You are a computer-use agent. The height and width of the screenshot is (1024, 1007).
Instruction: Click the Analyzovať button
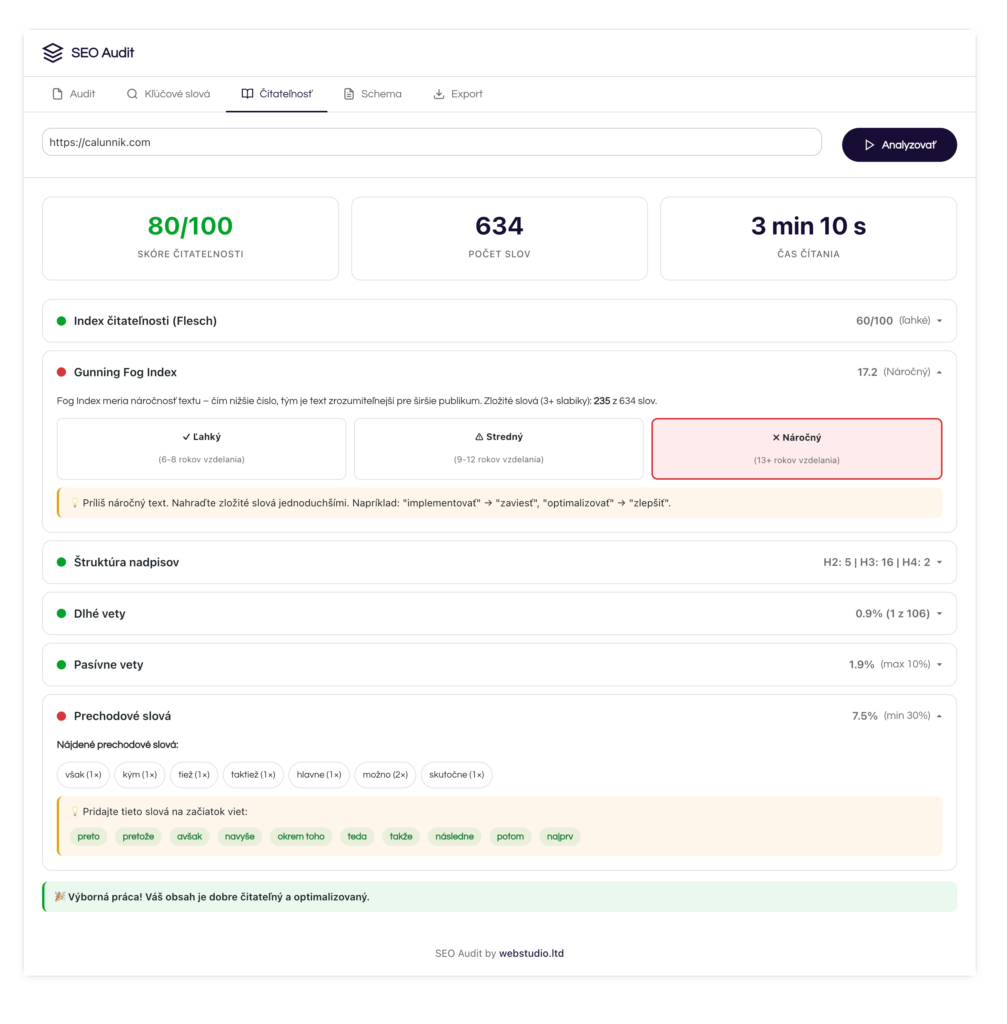[x=899, y=145]
